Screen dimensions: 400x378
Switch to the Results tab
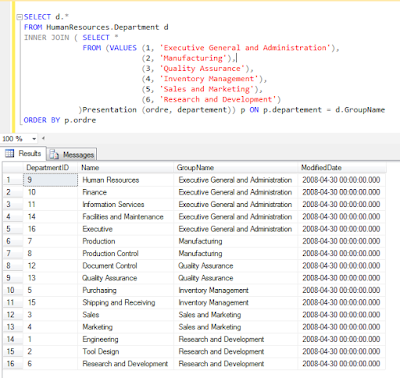coord(23,153)
